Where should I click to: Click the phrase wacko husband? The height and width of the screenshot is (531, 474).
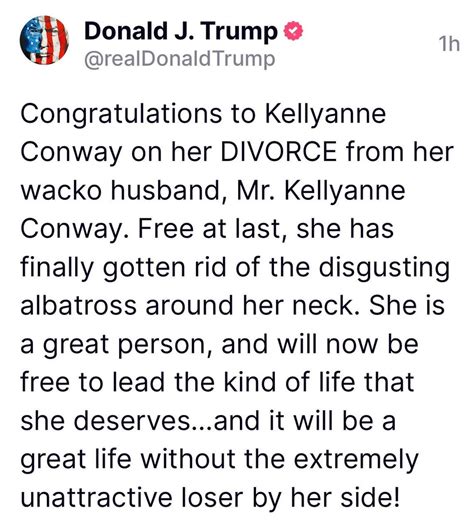[121, 190]
